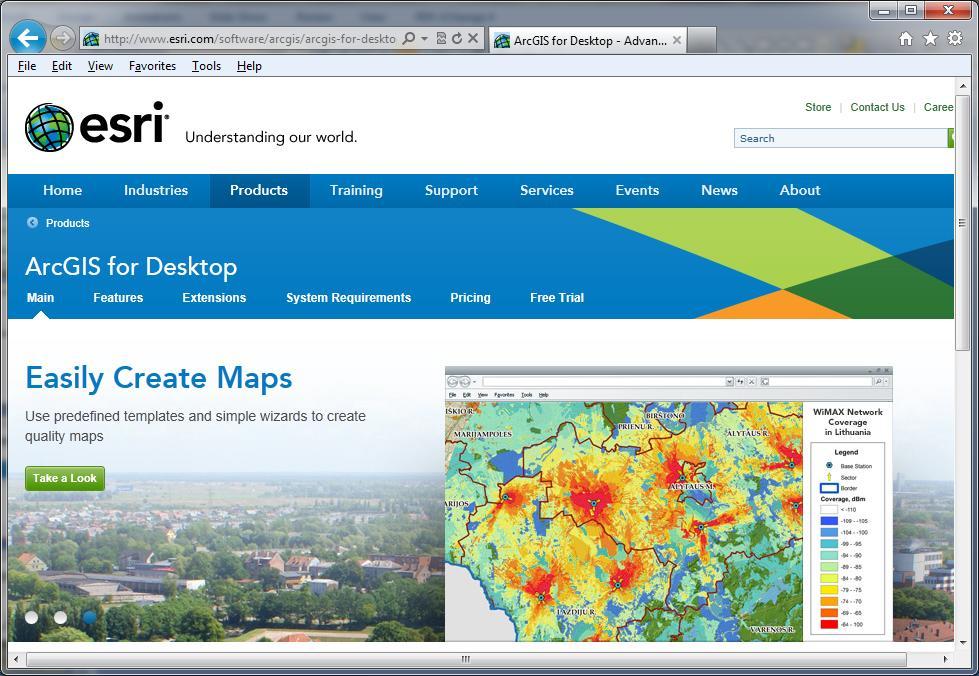Viewport: 979px width, 676px height.
Task: Click the site Search input field
Action: coord(840,138)
